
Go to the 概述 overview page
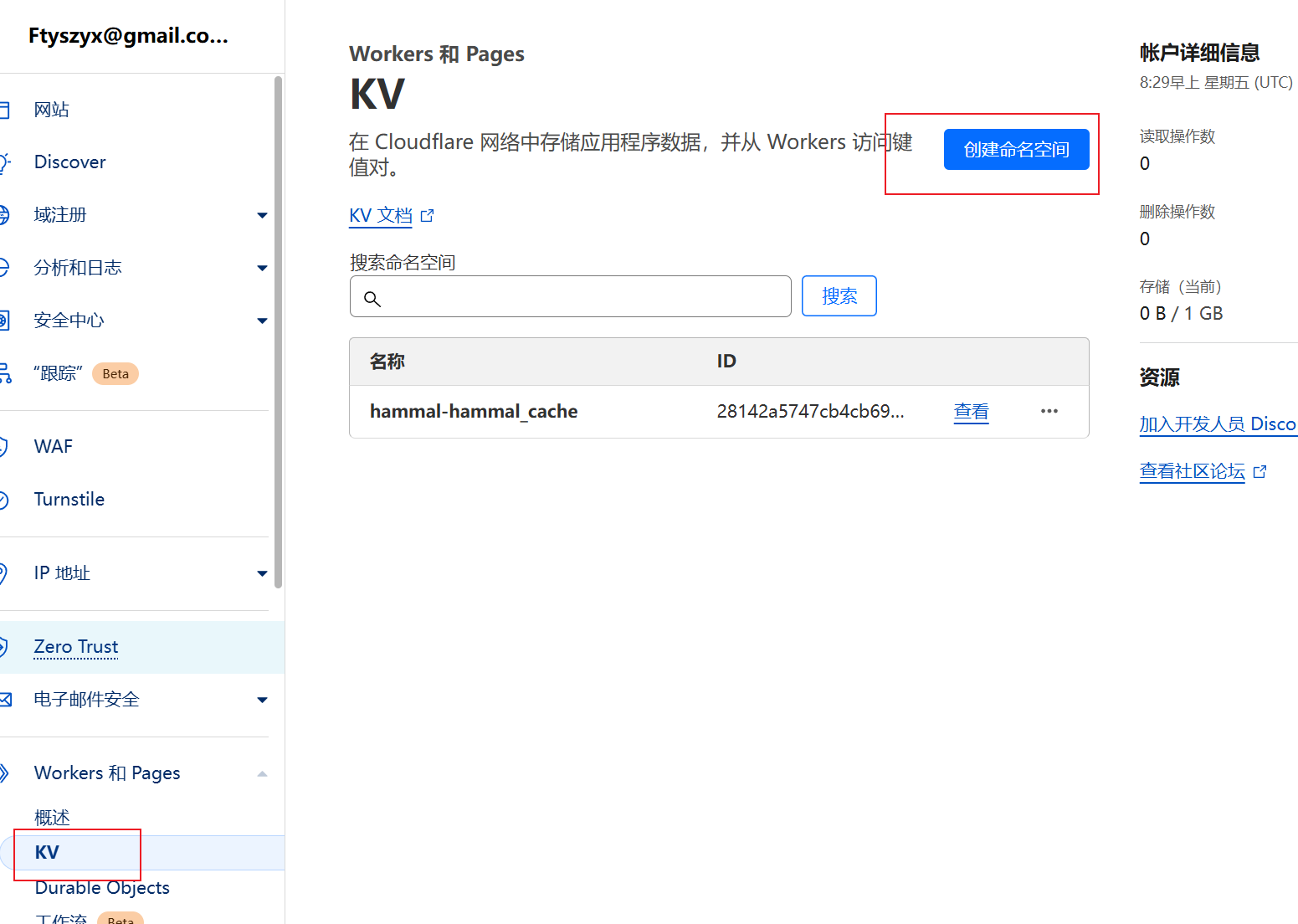point(52,817)
